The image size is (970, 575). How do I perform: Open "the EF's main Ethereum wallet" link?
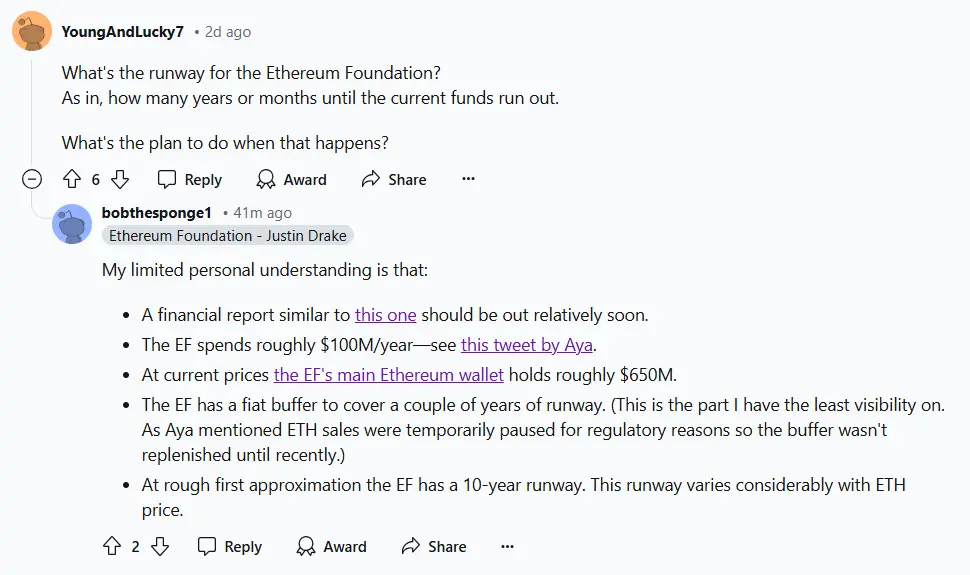389,375
